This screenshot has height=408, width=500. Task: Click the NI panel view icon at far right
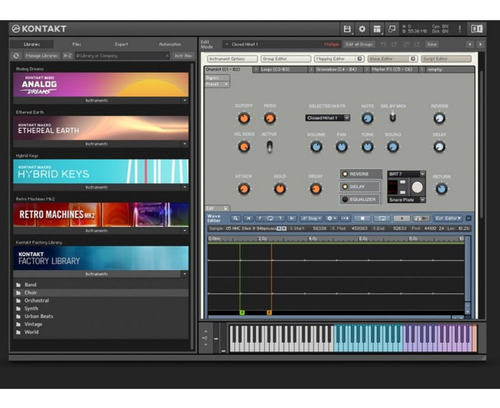[x=477, y=29]
